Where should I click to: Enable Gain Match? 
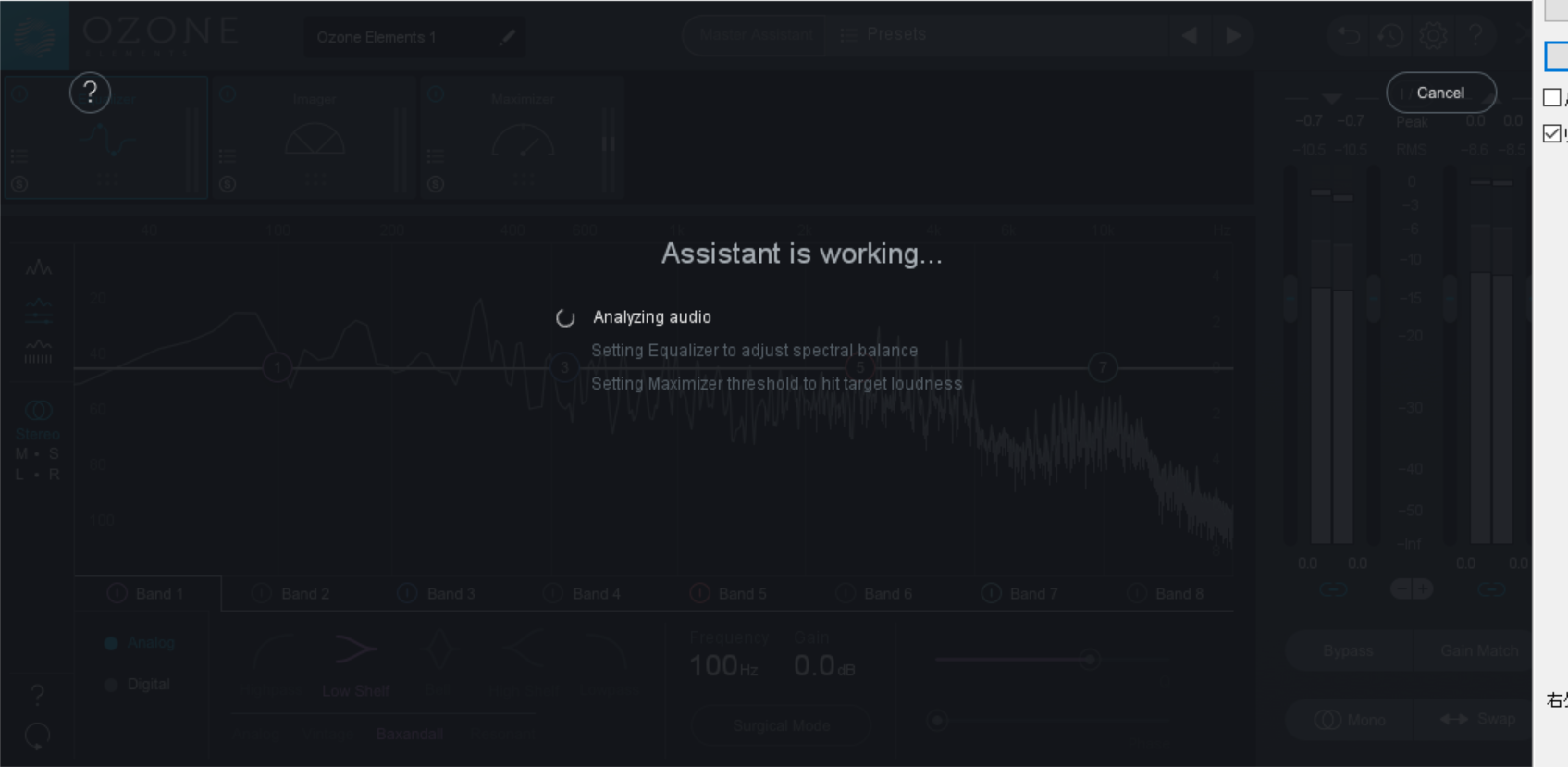(x=1473, y=651)
